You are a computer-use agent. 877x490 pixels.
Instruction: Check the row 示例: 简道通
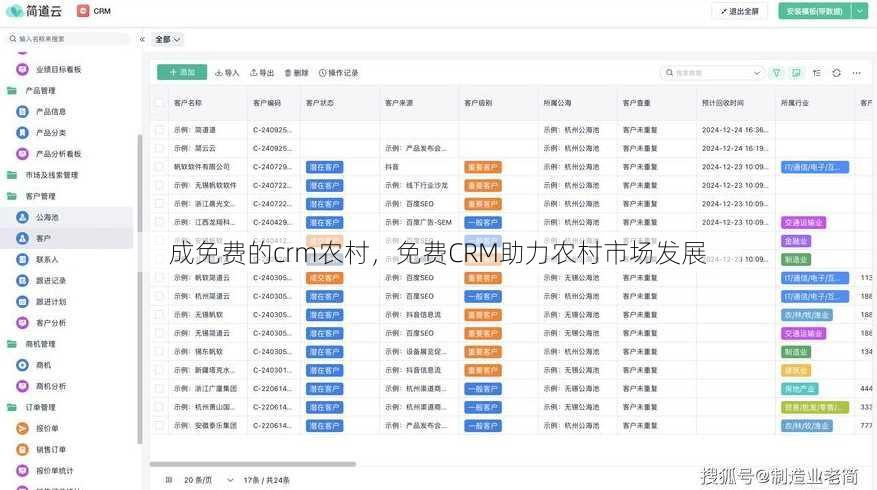[x=159, y=130]
